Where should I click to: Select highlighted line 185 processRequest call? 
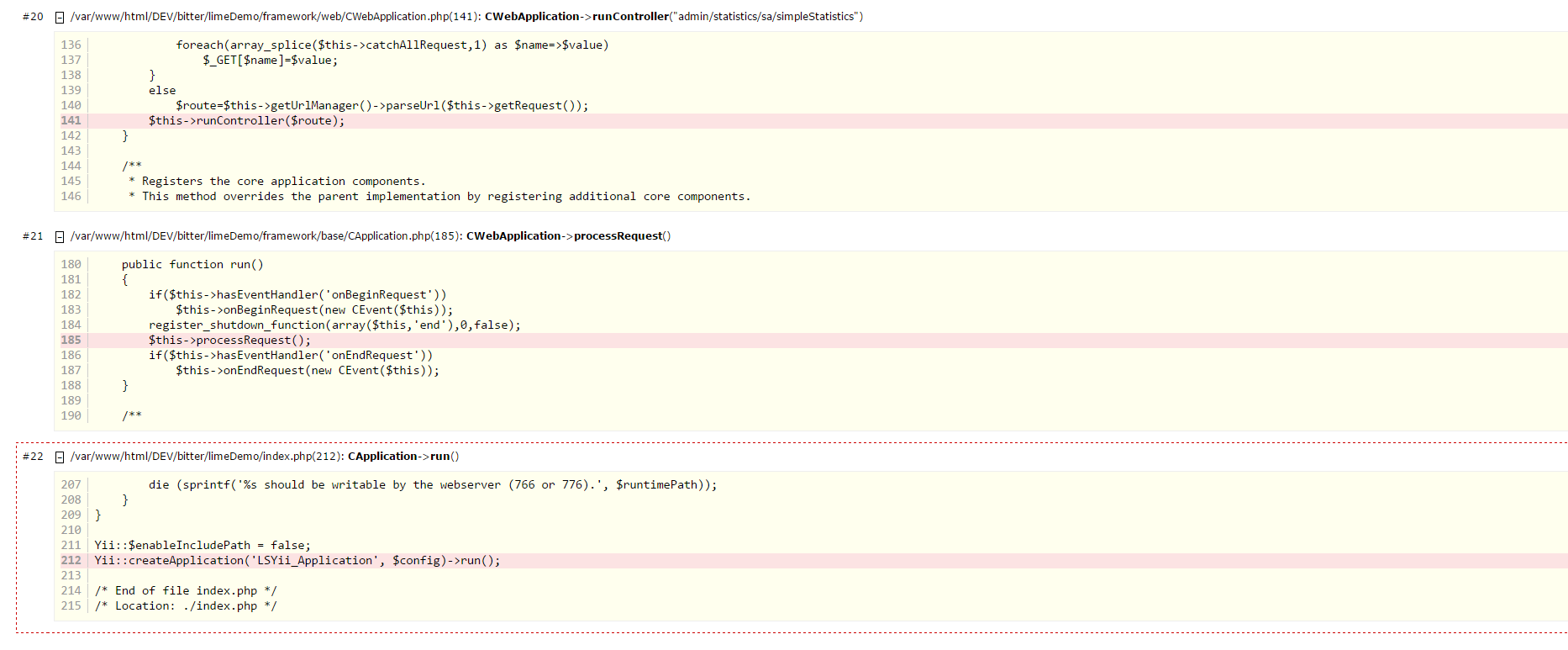coord(229,341)
